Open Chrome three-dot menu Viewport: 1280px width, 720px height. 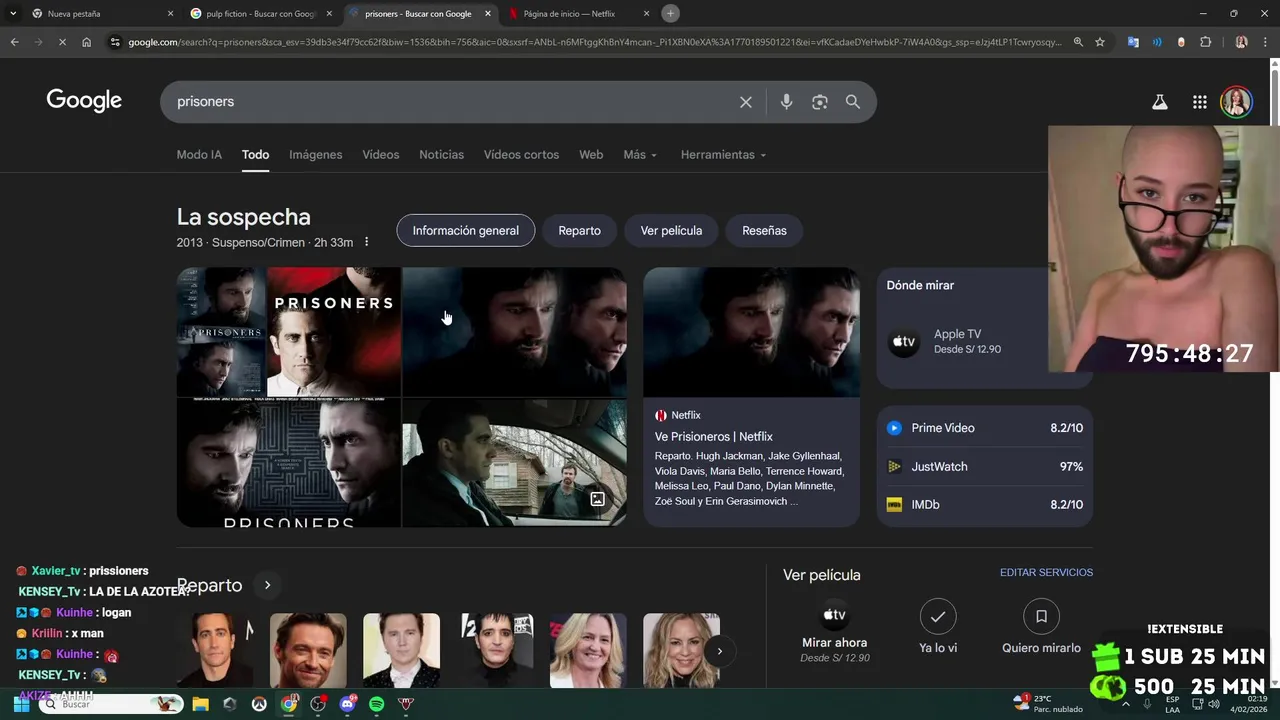tap(1265, 42)
